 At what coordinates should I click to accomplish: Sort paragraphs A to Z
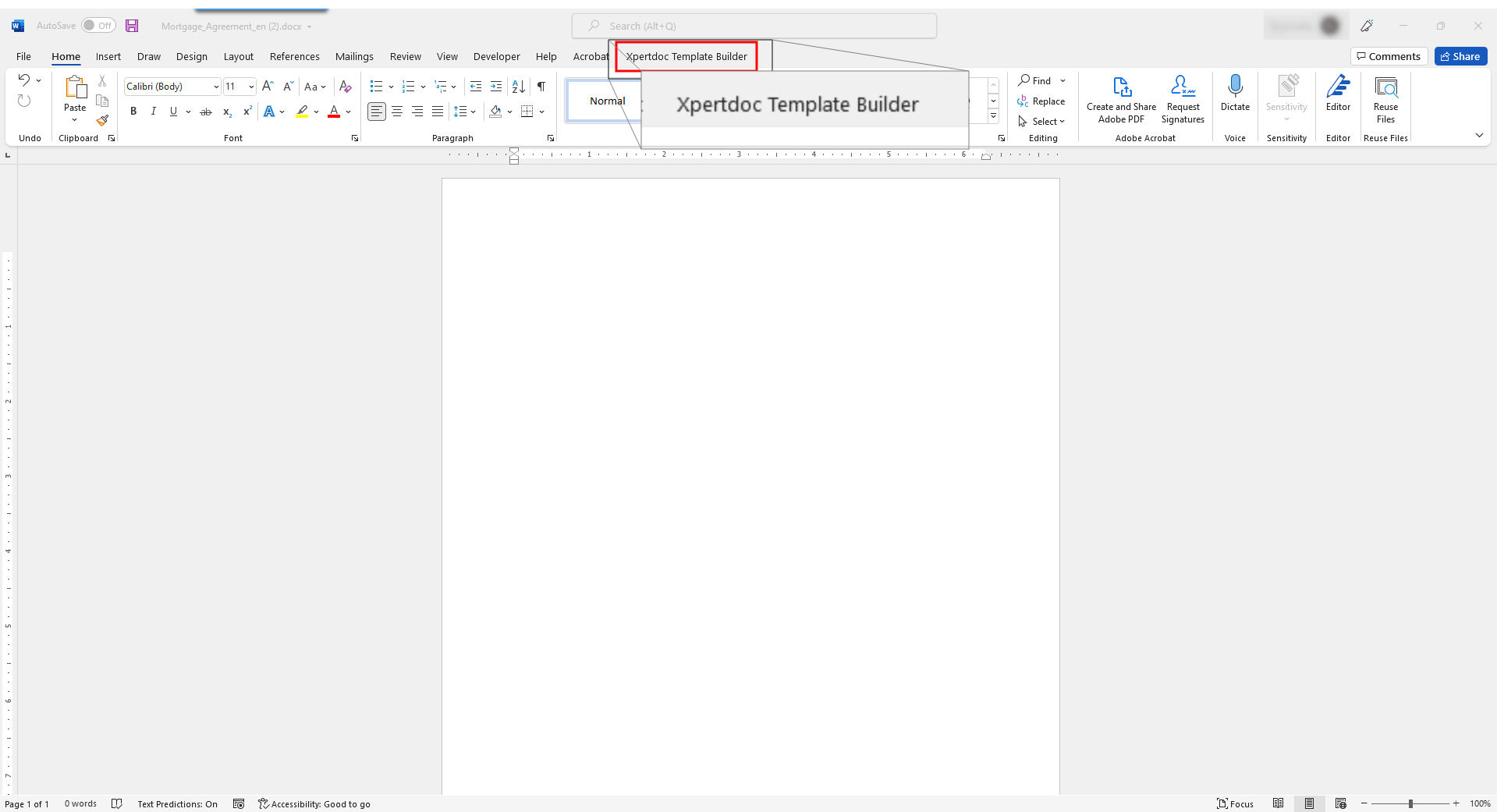click(x=519, y=87)
